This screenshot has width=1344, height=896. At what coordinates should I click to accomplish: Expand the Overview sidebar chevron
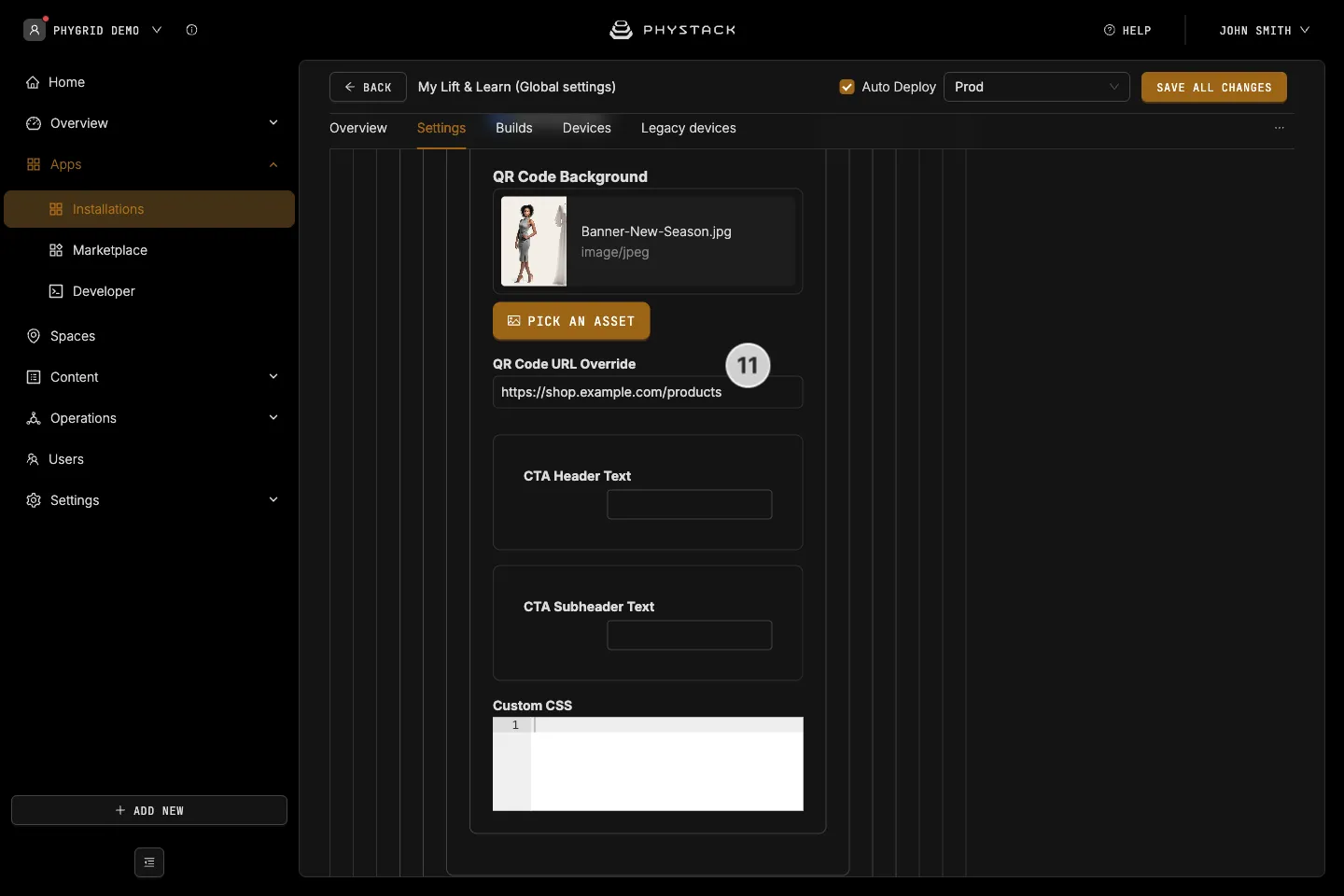tap(273, 123)
